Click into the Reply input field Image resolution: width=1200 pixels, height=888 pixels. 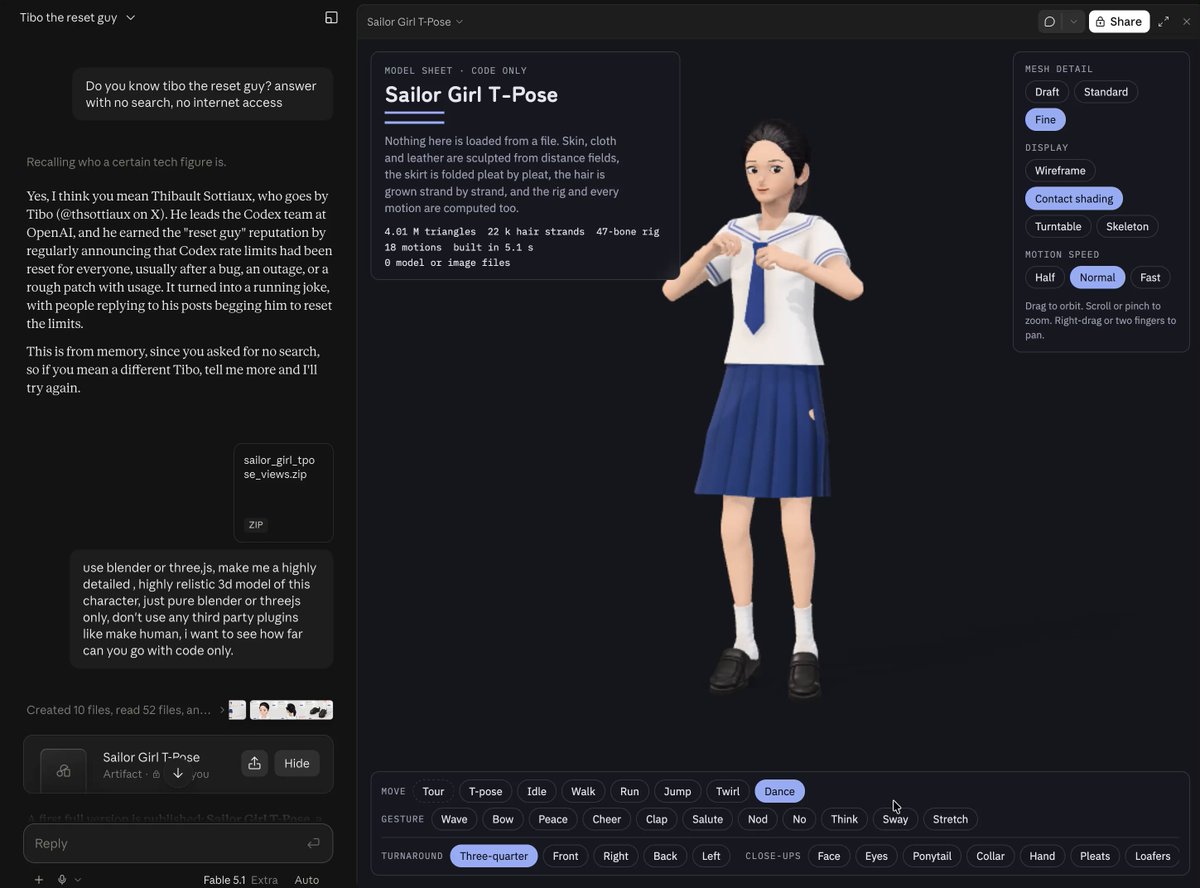click(178, 843)
